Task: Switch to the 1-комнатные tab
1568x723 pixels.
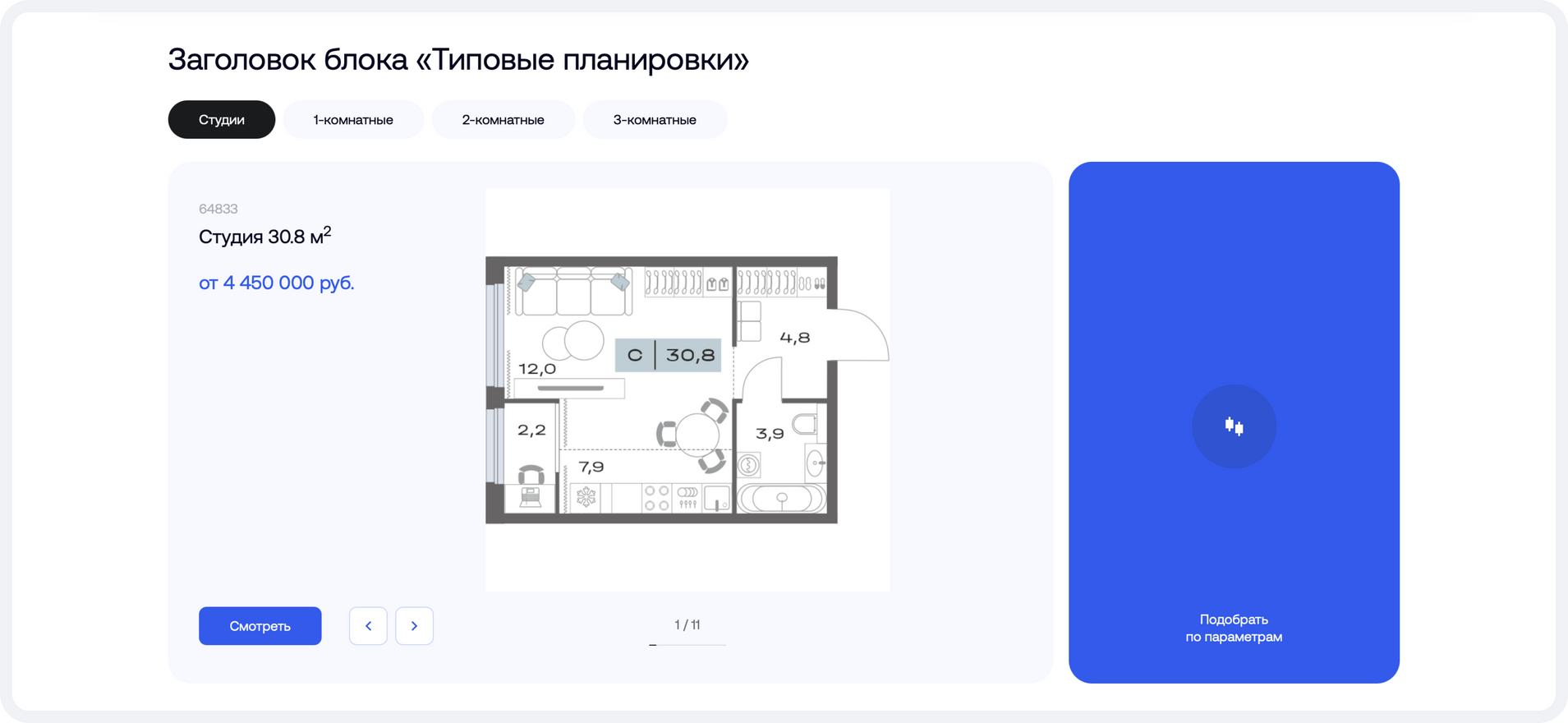Action: click(x=353, y=120)
